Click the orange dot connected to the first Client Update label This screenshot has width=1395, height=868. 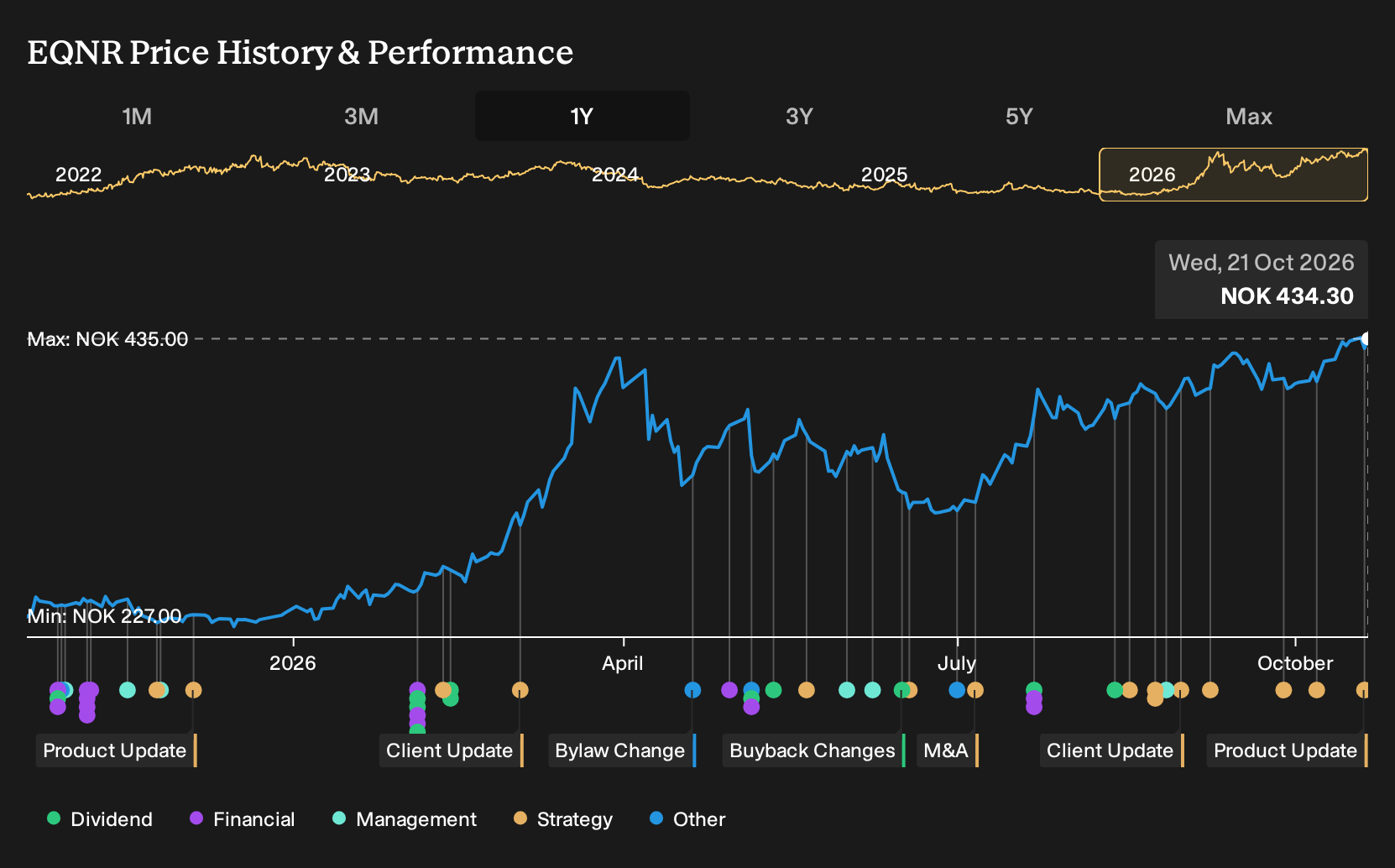(520, 690)
